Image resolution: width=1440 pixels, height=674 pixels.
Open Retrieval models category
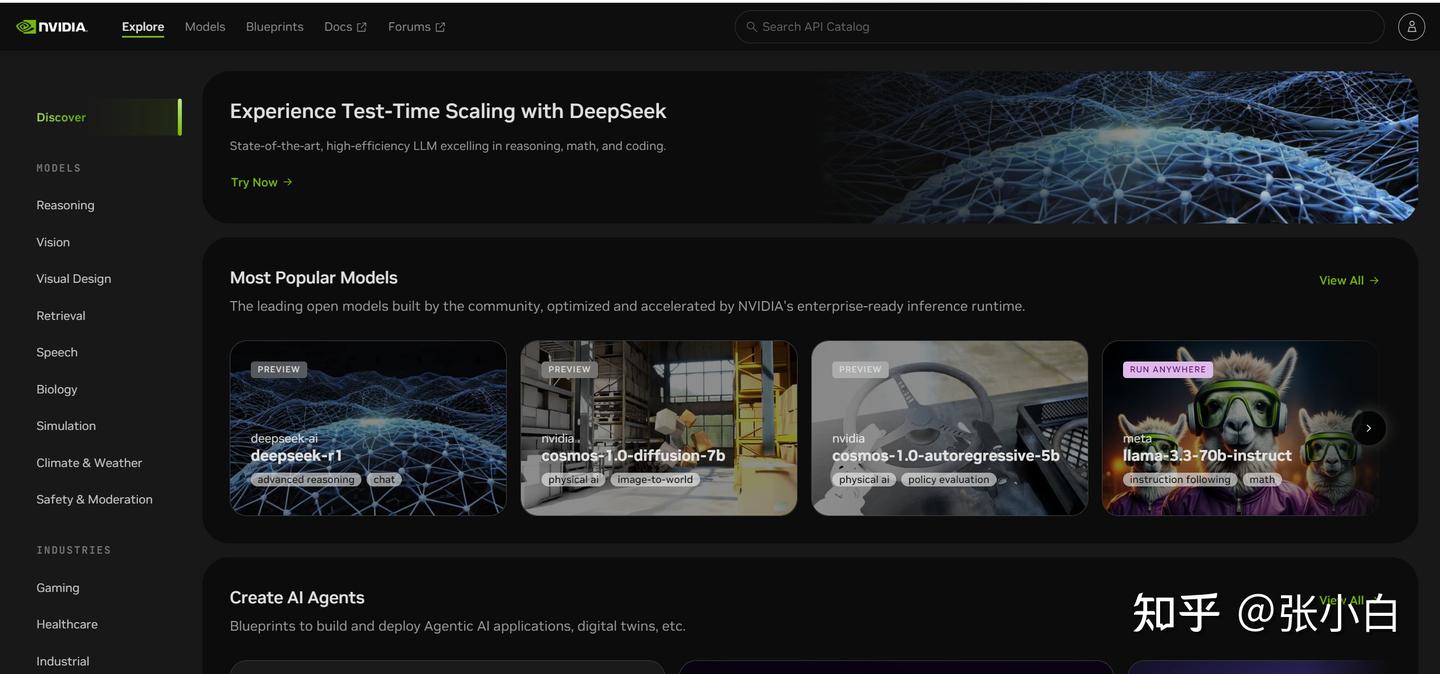[61, 316]
